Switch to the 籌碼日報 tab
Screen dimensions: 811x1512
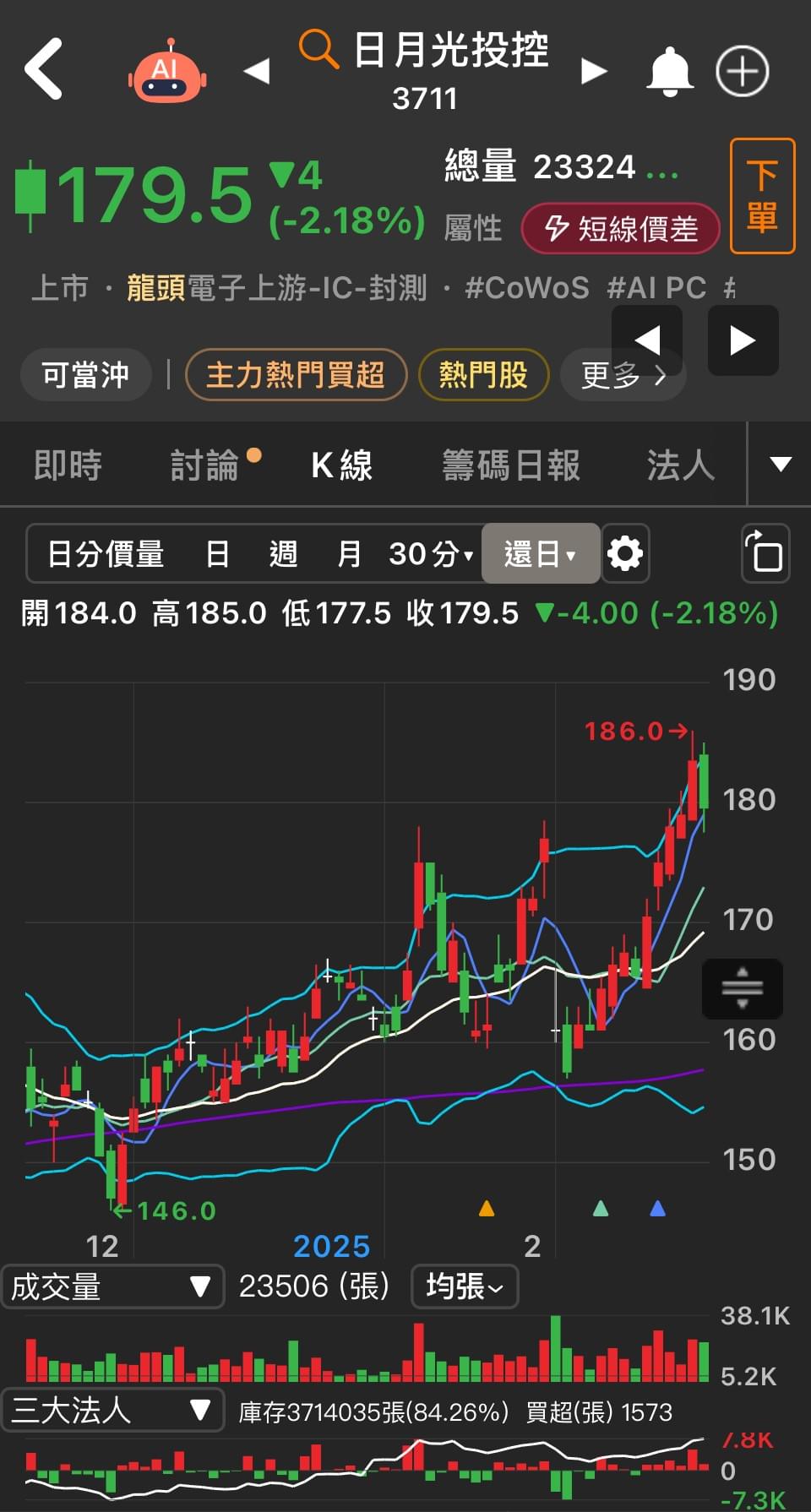coord(511,465)
